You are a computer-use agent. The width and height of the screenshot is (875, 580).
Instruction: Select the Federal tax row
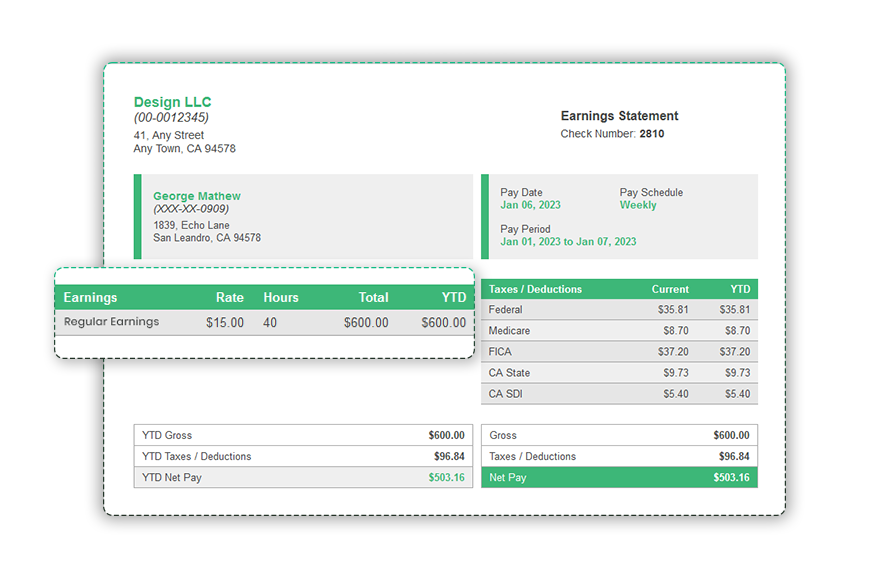point(620,310)
